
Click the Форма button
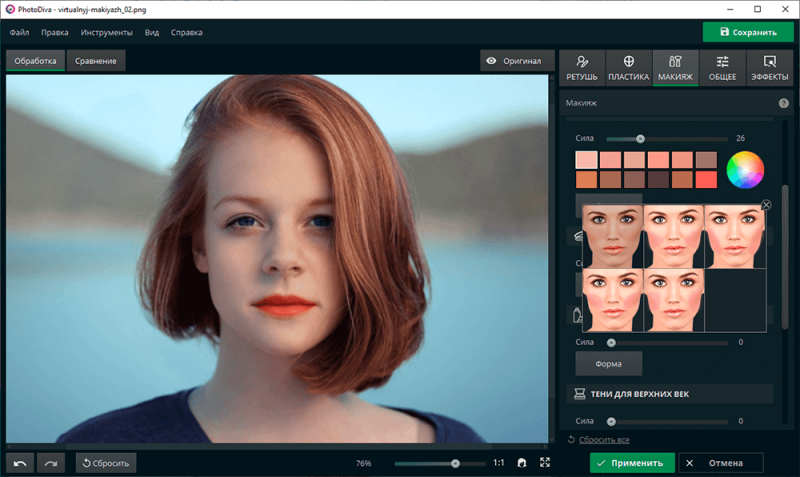[x=608, y=363]
